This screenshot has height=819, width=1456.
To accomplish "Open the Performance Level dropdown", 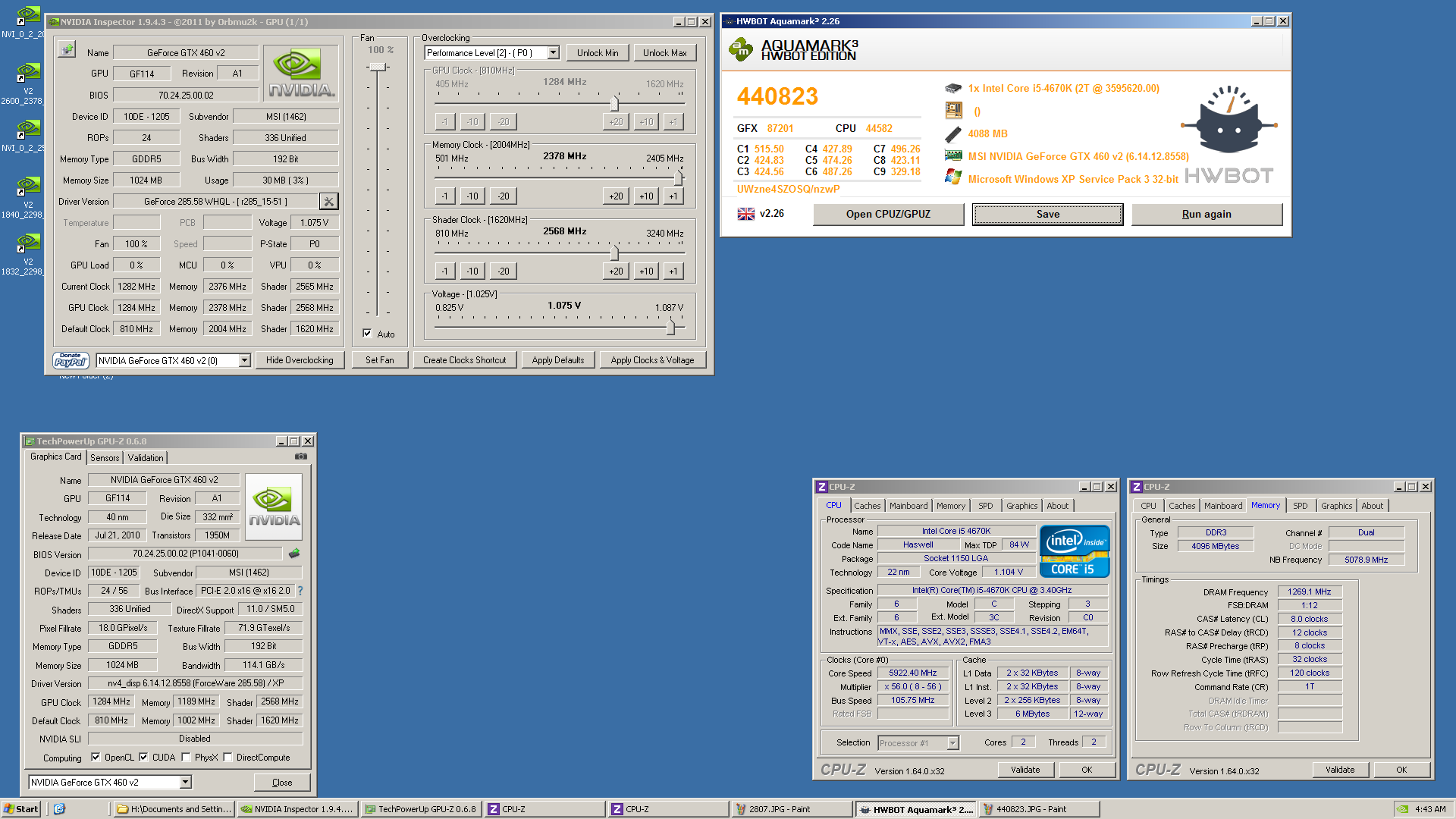I will pyautogui.click(x=553, y=53).
